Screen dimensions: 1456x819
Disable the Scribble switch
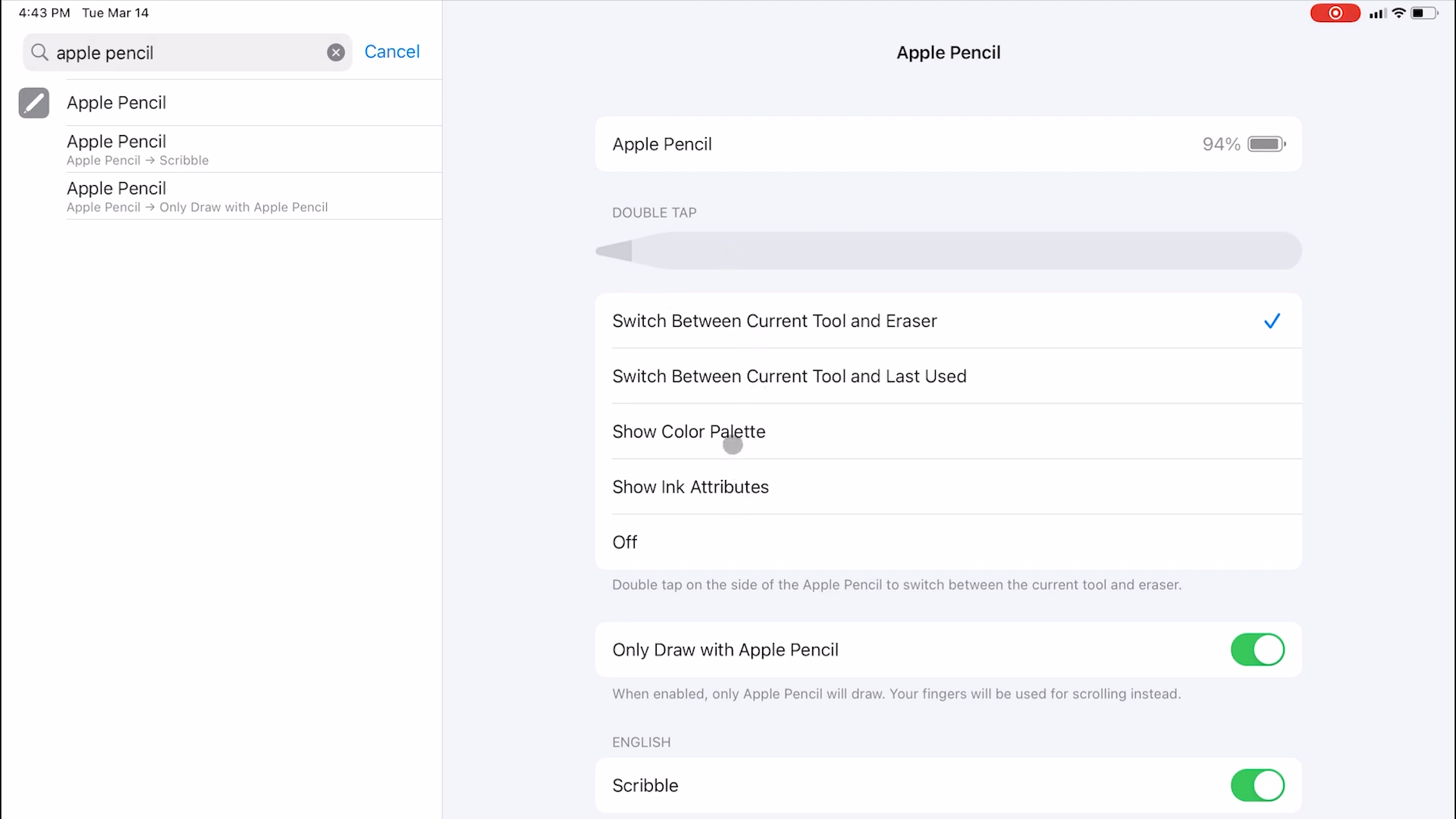click(1257, 786)
